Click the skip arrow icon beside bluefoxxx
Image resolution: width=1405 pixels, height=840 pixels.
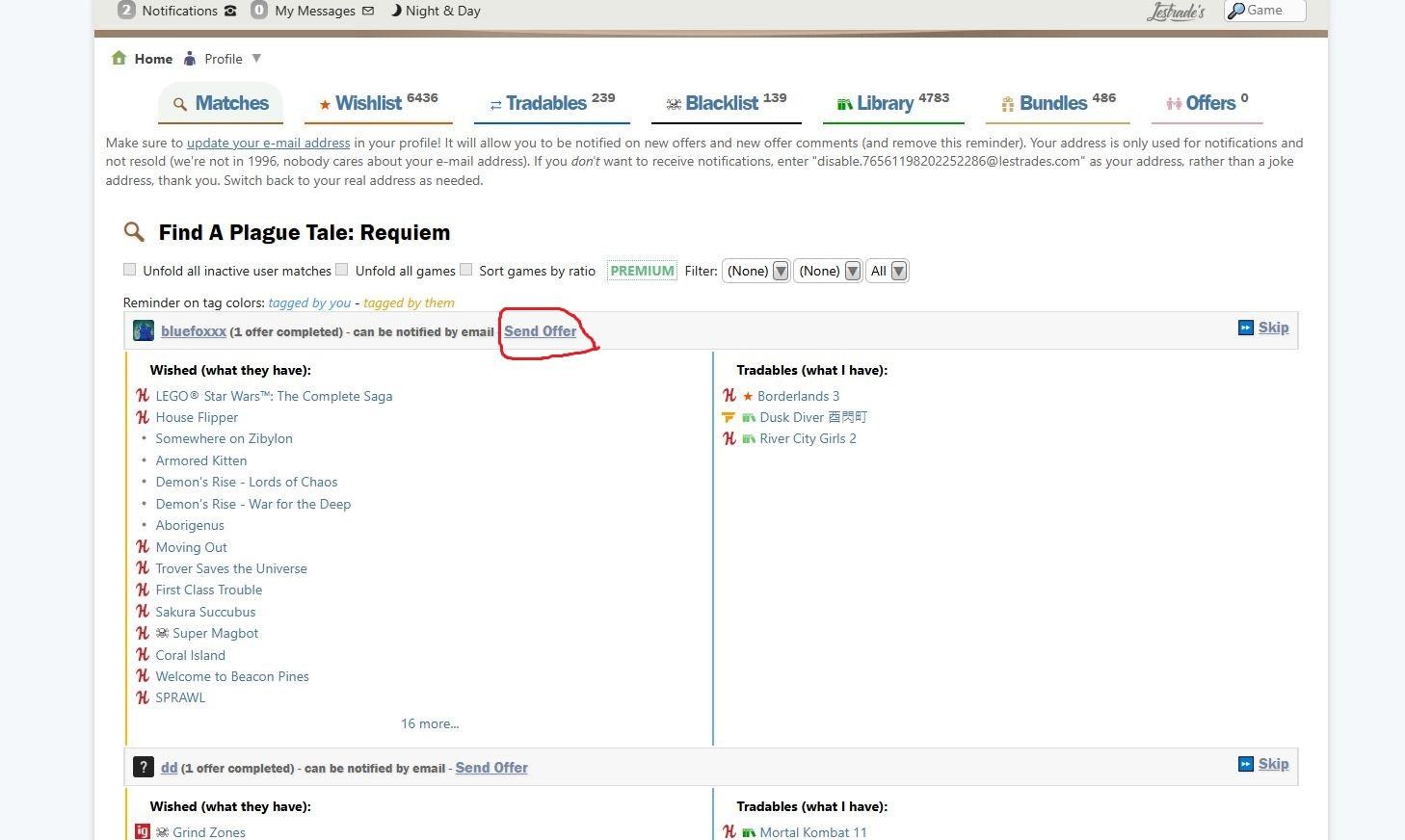click(x=1245, y=328)
